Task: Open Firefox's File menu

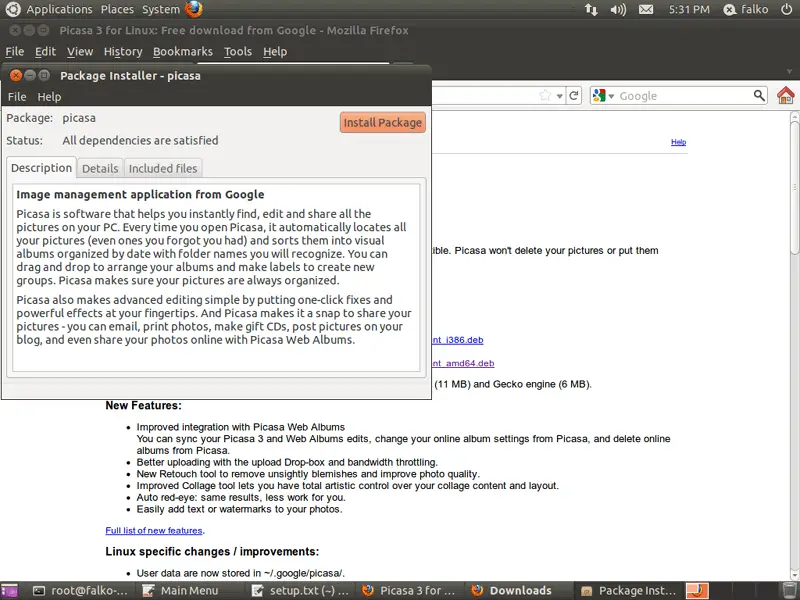Action: click(x=14, y=52)
